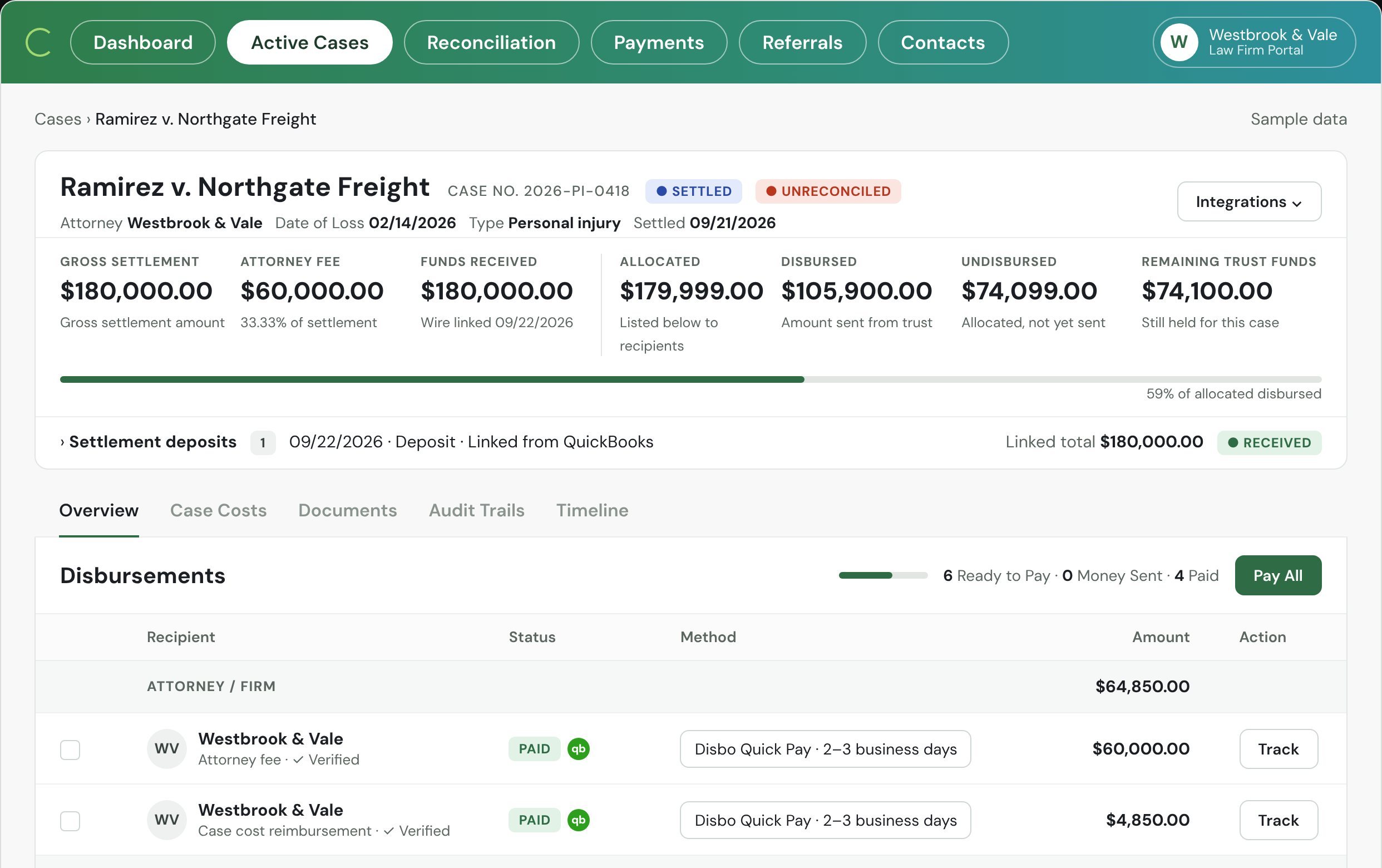The height and width of the screenshot is (868, 1382).
Task: Click the Cases breadcrumb link
Action: tap(58, 119)
